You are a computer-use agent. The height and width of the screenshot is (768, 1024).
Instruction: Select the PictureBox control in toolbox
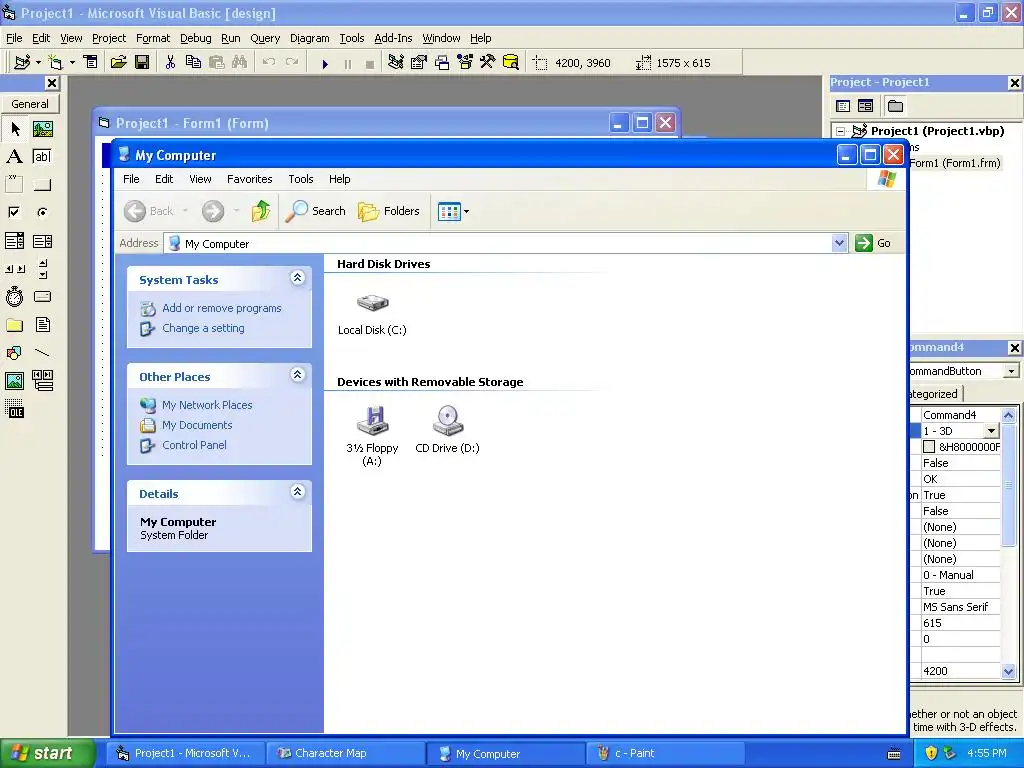pos(42,129)
